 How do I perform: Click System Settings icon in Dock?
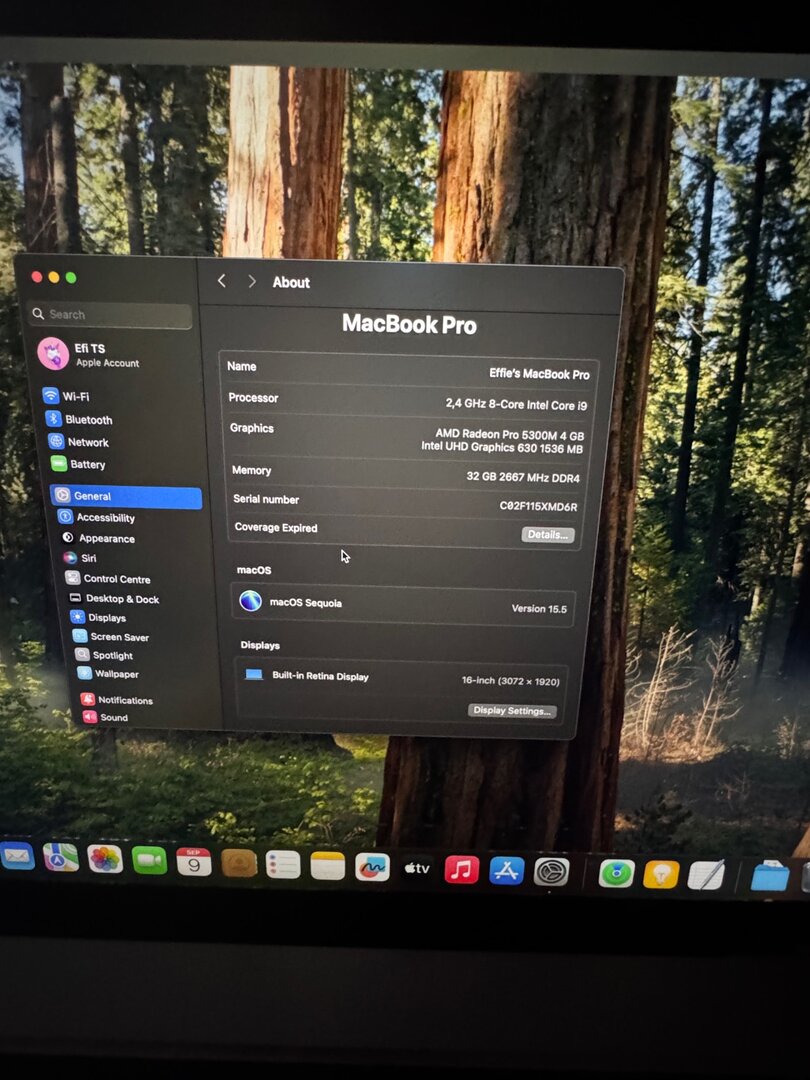[x=552, y=872]
